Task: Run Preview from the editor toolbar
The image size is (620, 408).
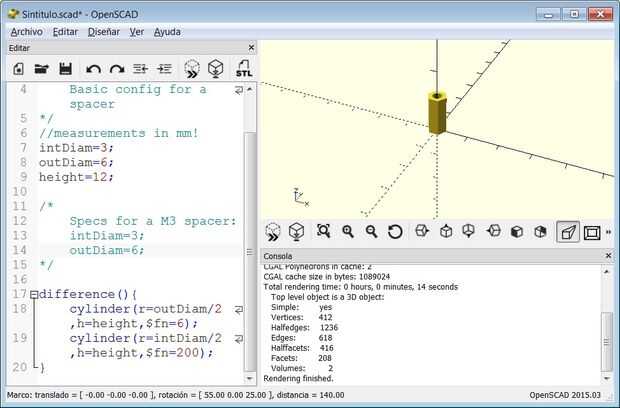Action: pos(192,69)
